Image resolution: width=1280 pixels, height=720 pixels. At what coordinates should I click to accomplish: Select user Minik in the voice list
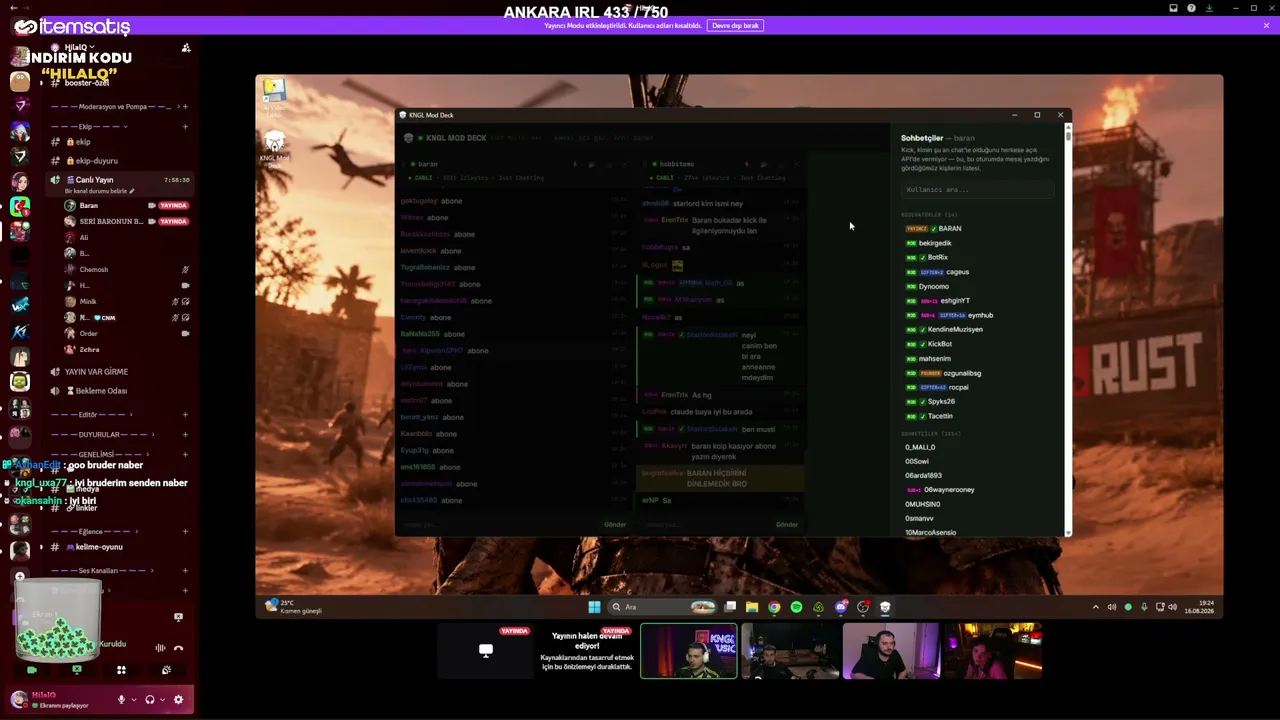pos(88,301)
